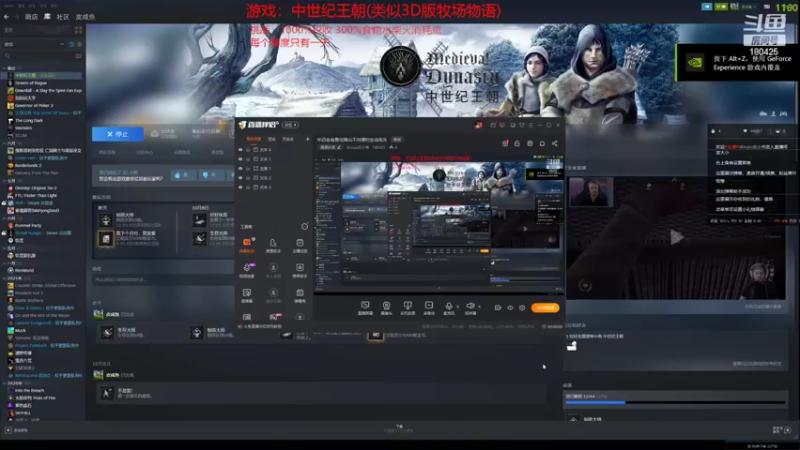Image resolution: width=800 pixels, height=450 pixels.
Task: Click thumbs down not recommend button
Action: [211, 175]
